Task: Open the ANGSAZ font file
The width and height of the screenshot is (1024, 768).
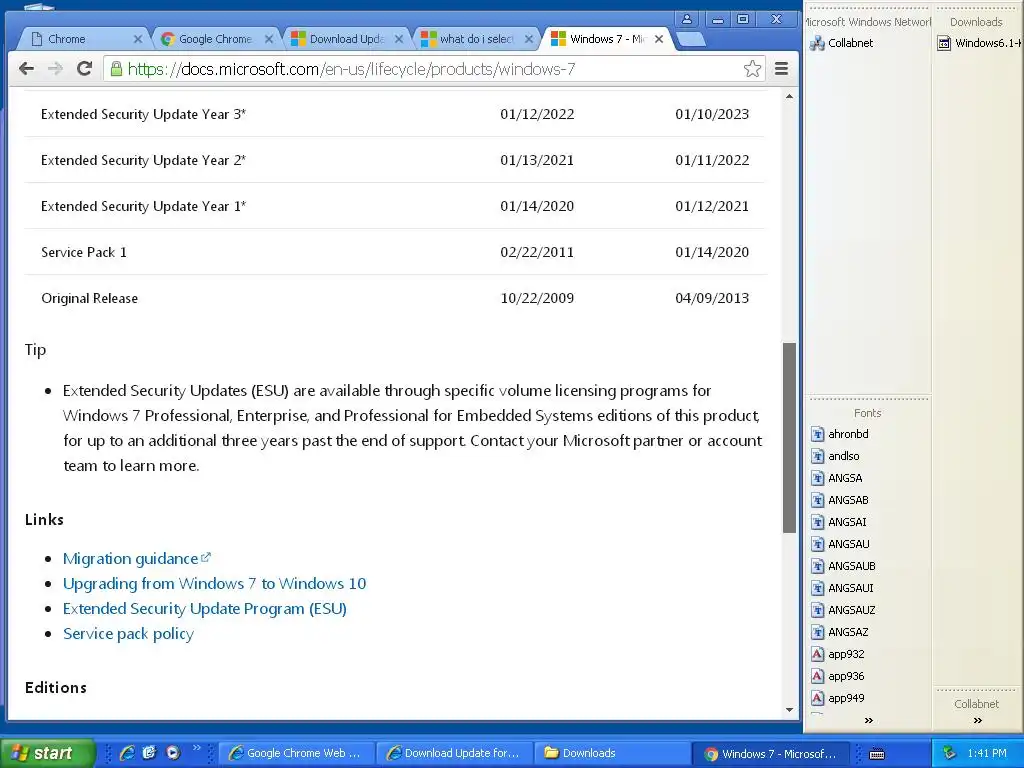Action: point(840,632)
